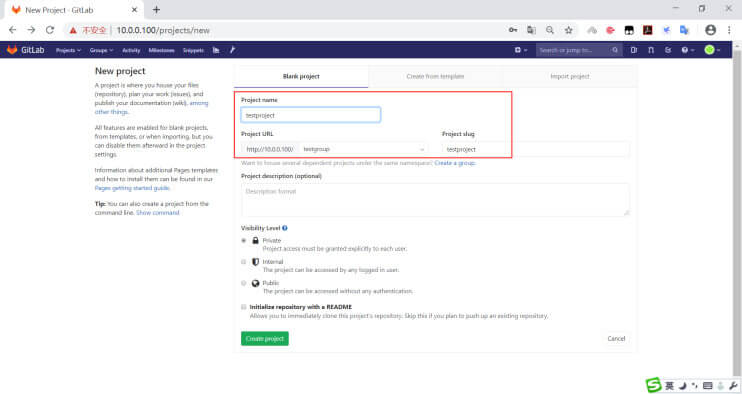742x394 pixels.
Task: Focus the Project name input field
Action: pyautogui.click(x=310, y=115)
